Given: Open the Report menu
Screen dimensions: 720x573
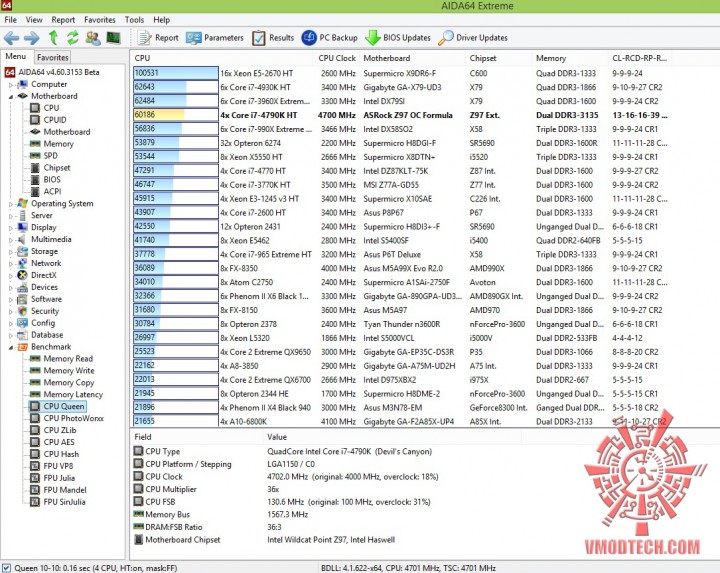Looking at the screenshot, I should coord(63,20).
